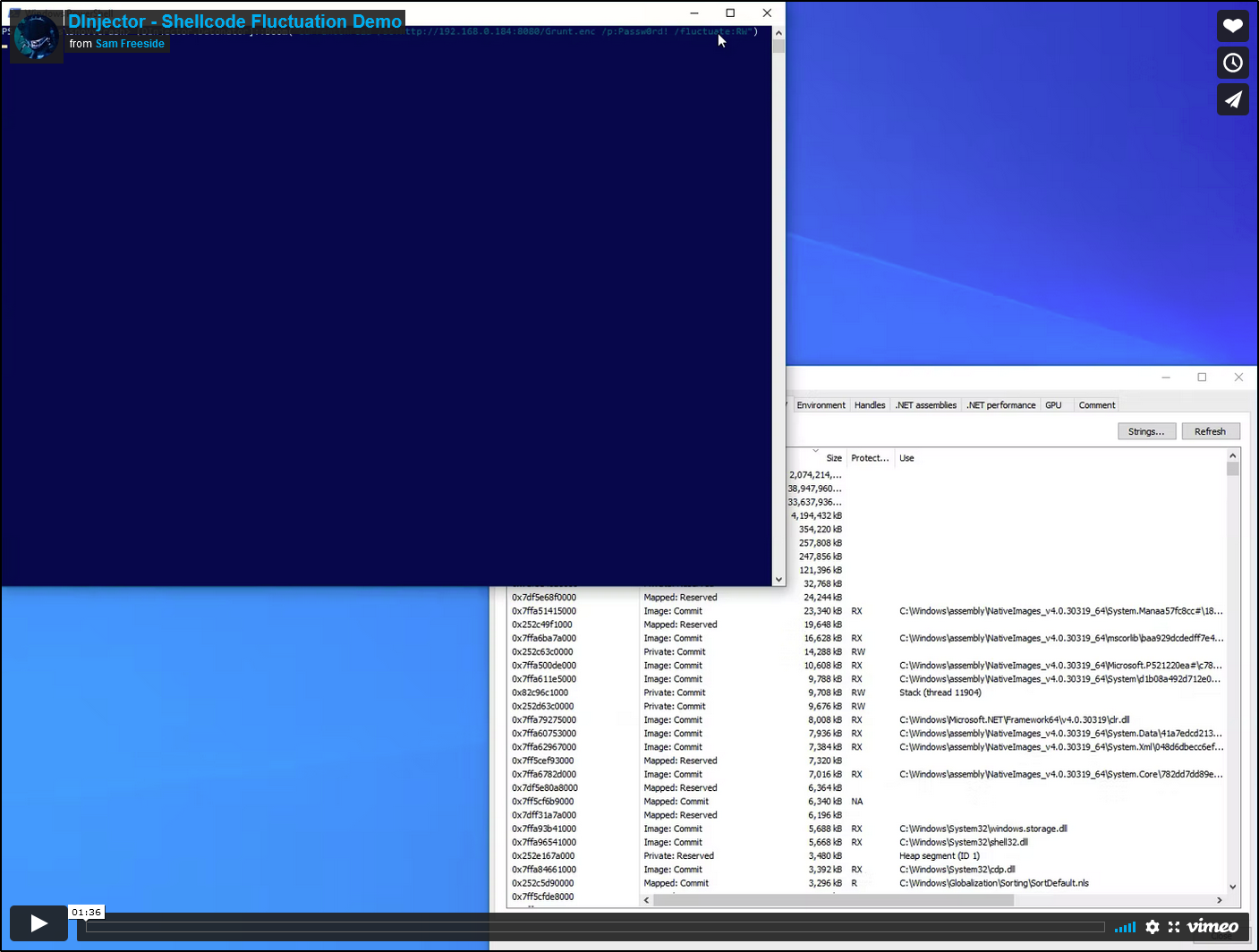
Task: Like the video with heart icon
Action: (1232, 26)
